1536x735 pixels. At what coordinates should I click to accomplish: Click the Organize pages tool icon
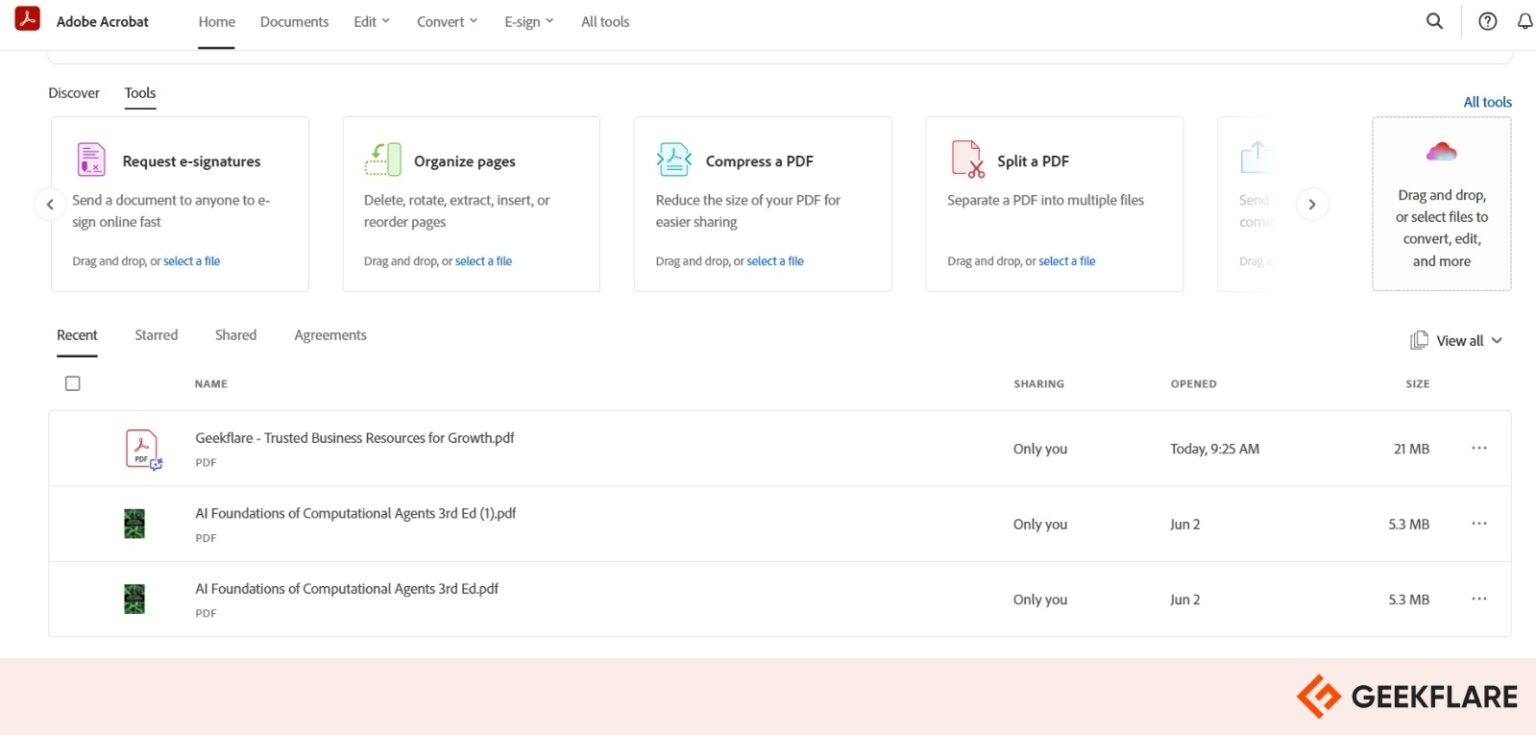[x=383, y=159]
